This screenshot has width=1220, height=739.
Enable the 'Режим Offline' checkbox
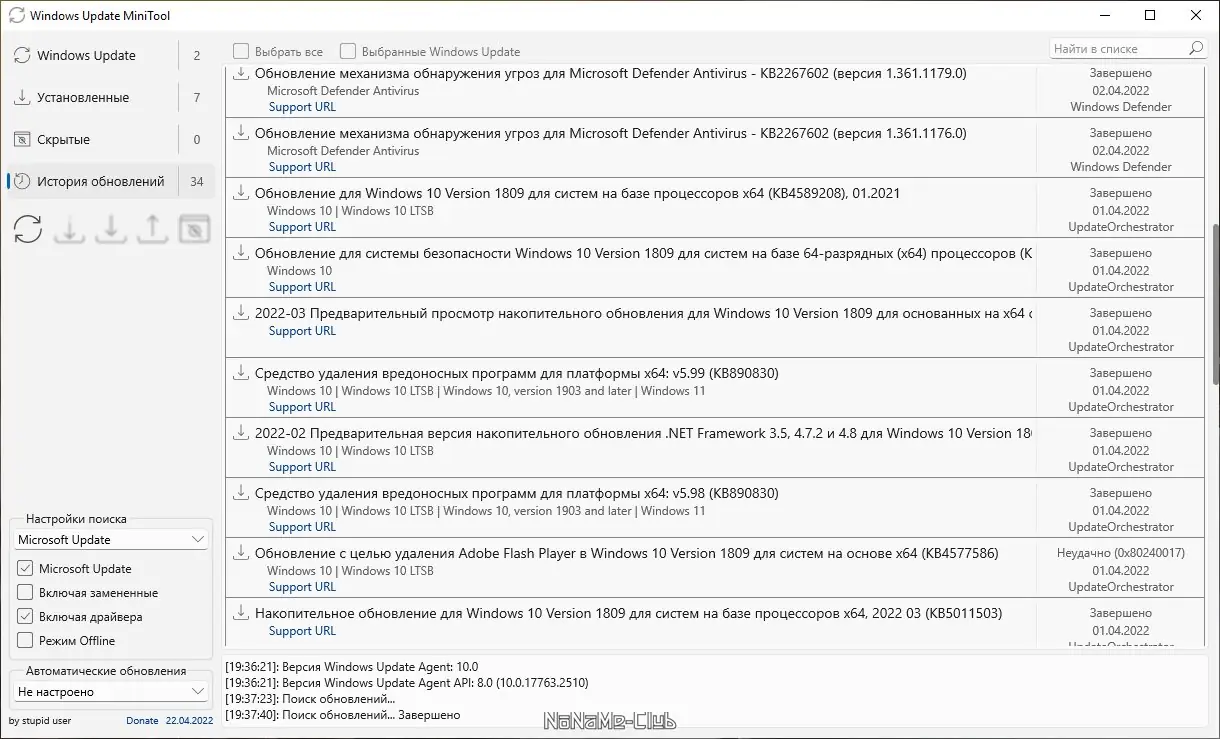click(25, 641)
